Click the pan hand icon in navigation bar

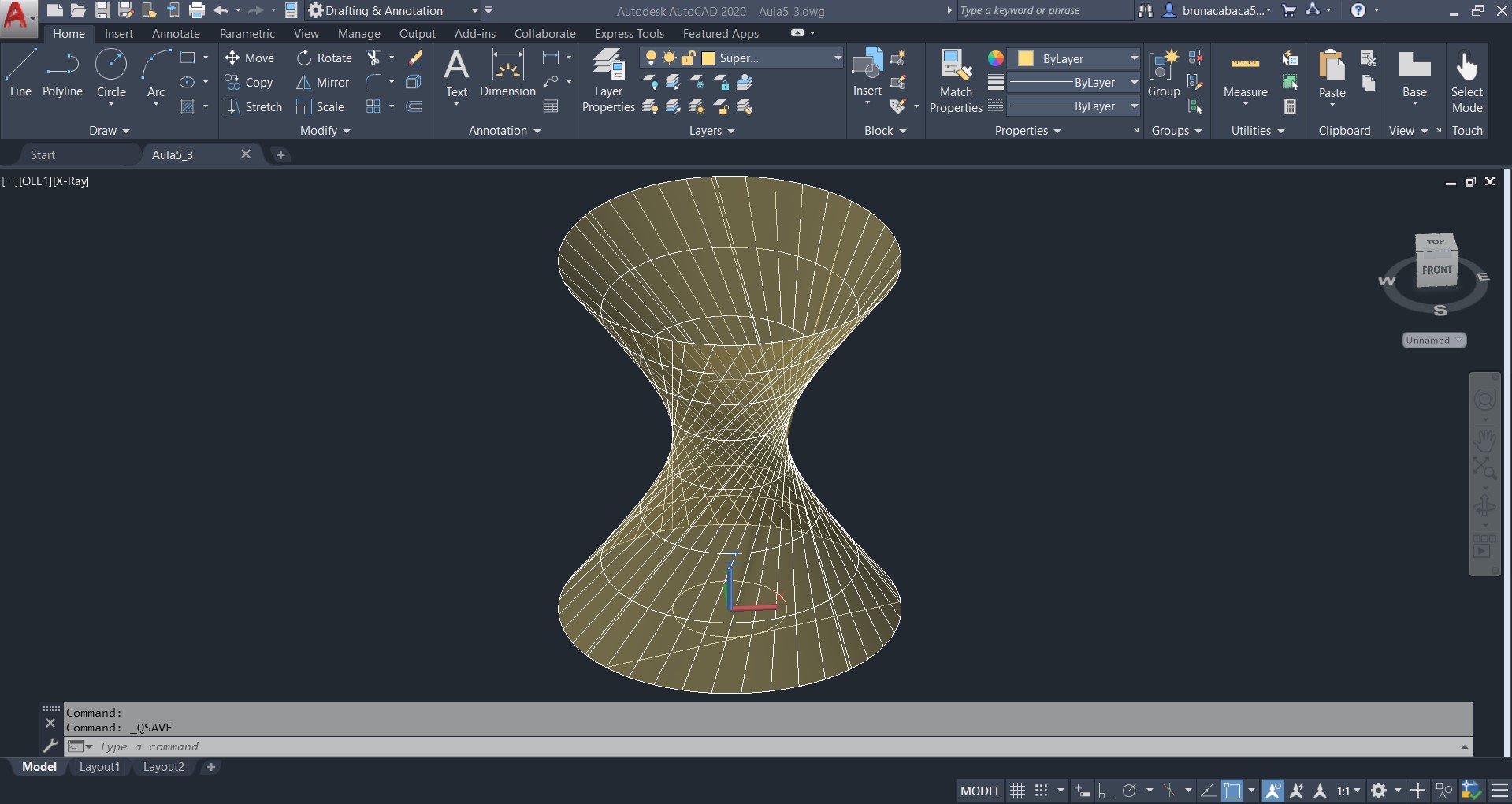1484,439
